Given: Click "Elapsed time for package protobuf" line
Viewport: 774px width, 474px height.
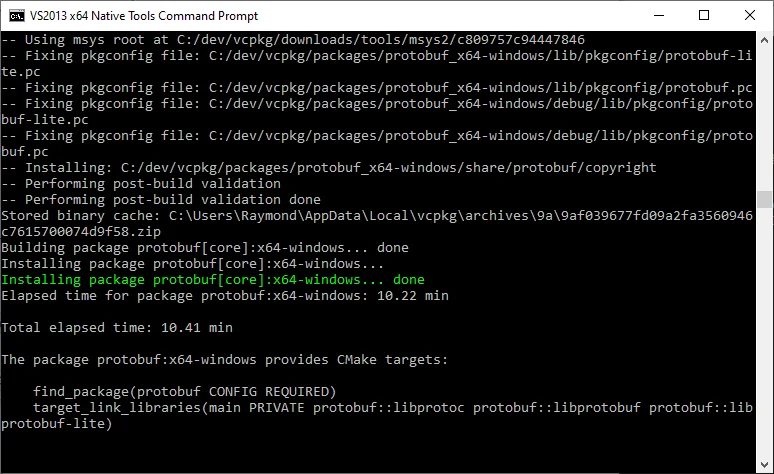Looking at the screenshot, I should pyautogui.click(x=225, y=296).
